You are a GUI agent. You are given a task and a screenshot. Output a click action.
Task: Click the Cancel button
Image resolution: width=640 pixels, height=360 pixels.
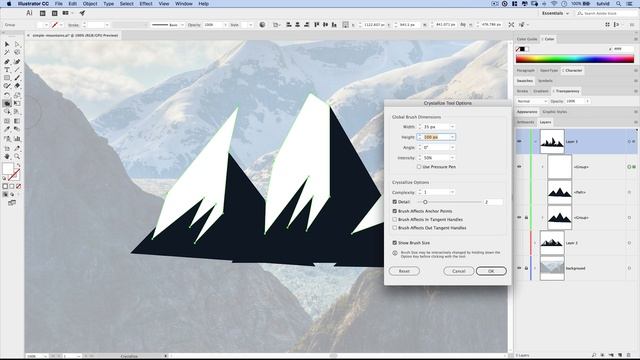click(458, 271)
